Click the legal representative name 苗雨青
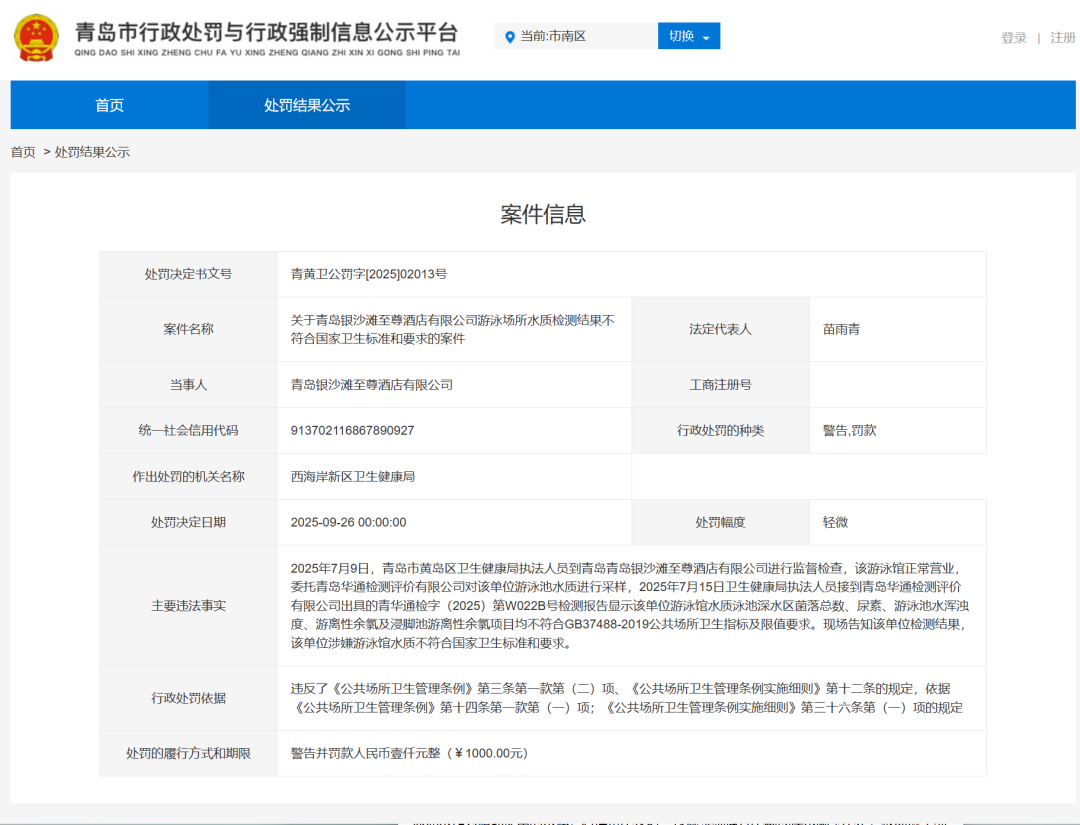1080x825 pixels. tap(841, 329)
